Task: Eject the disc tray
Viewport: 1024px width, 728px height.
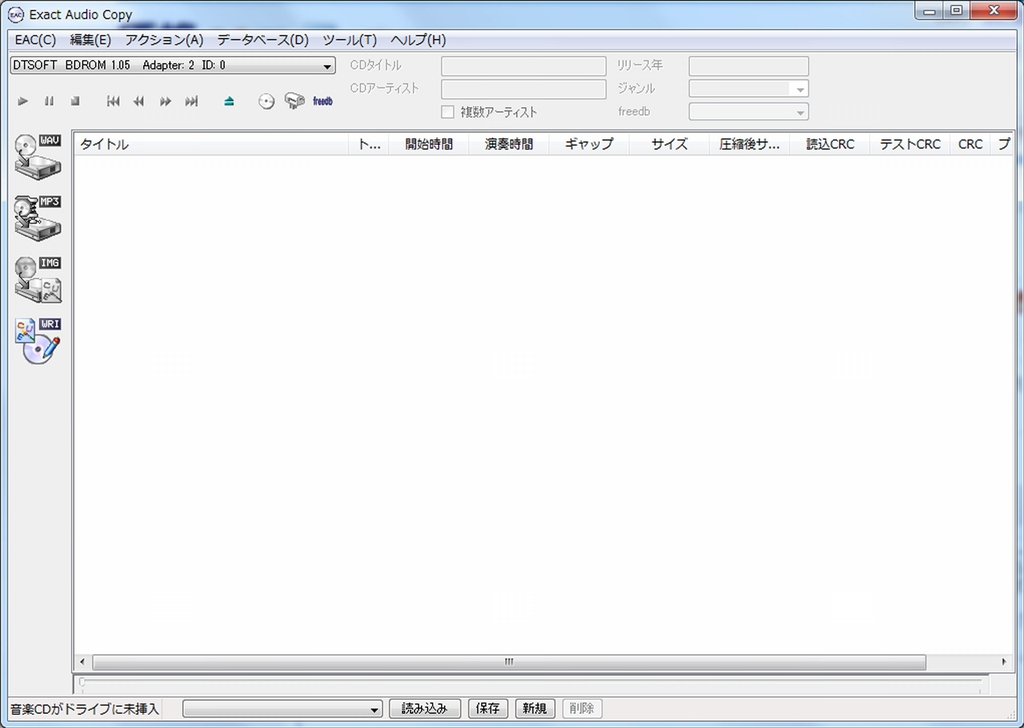Action: pos(229,101)
